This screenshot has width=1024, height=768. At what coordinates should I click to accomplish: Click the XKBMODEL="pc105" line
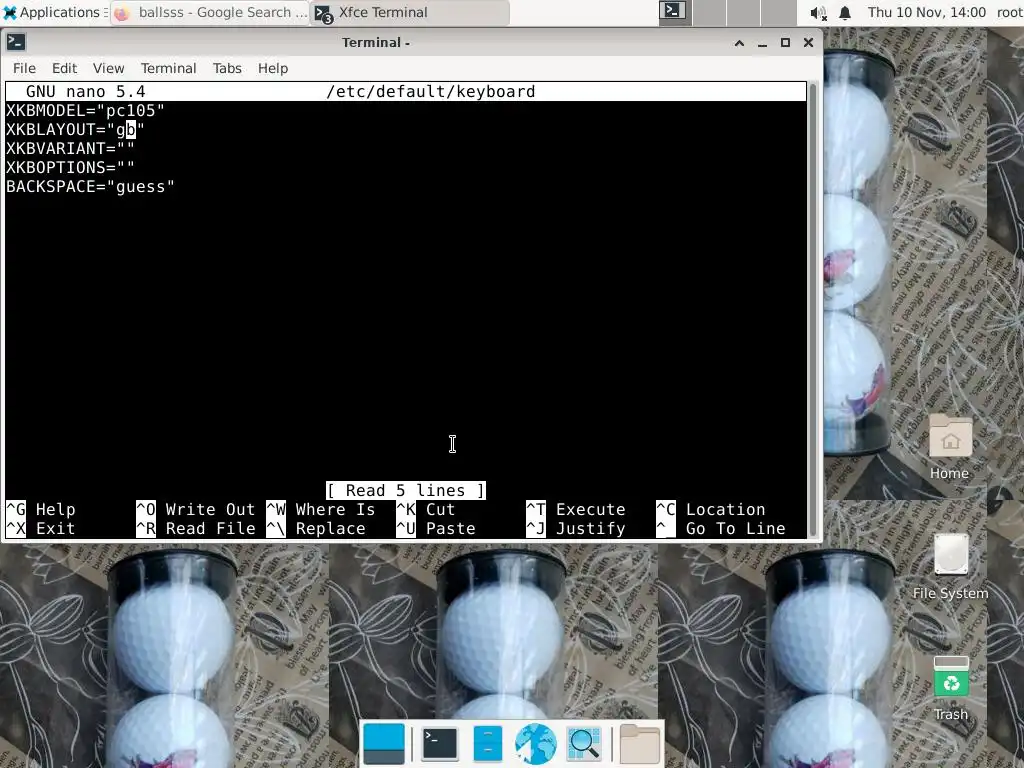(x=86, y=110)
